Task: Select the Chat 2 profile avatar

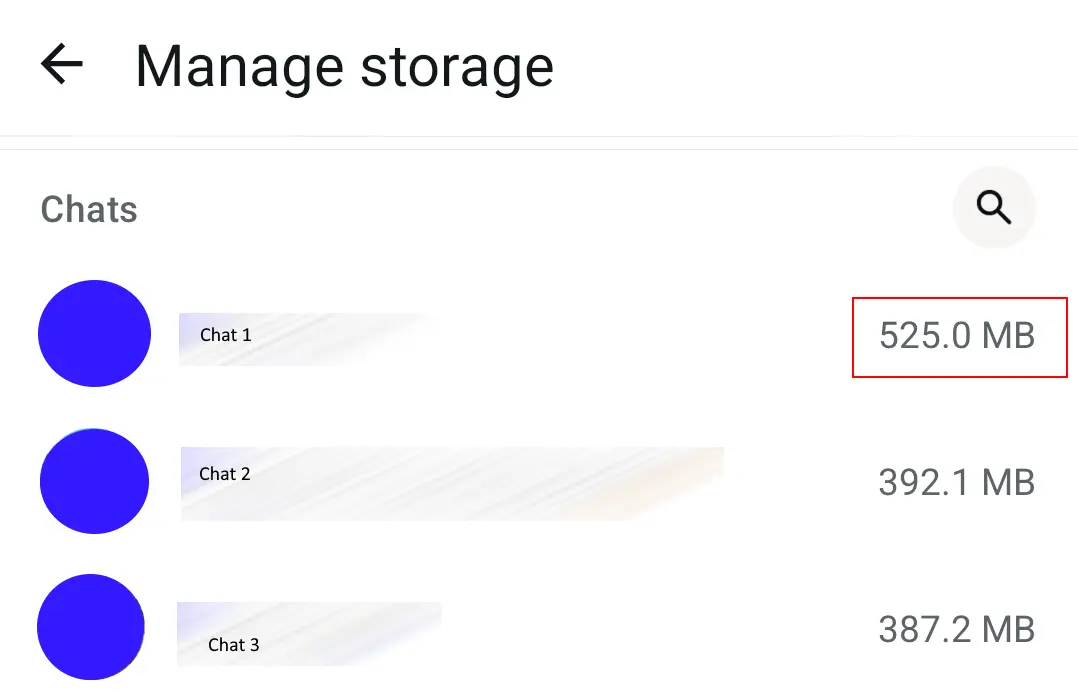Action: 94,481
